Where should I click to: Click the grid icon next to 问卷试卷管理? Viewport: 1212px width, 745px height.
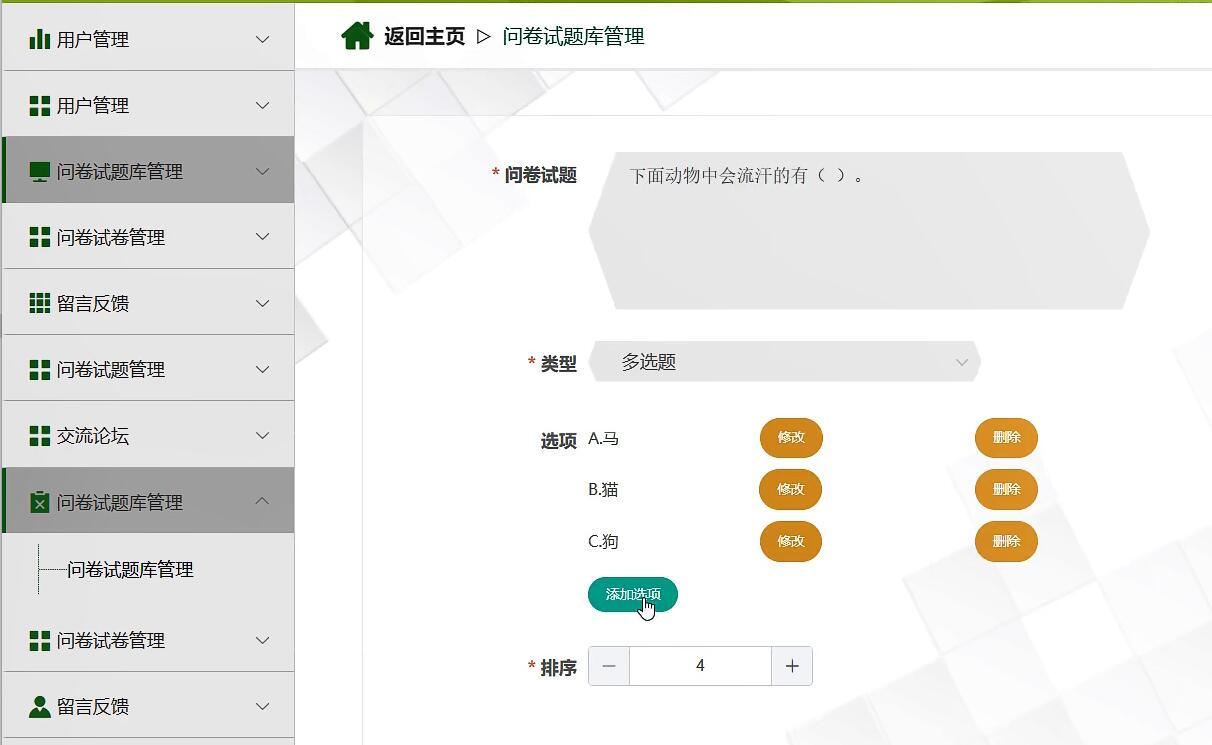39,236
